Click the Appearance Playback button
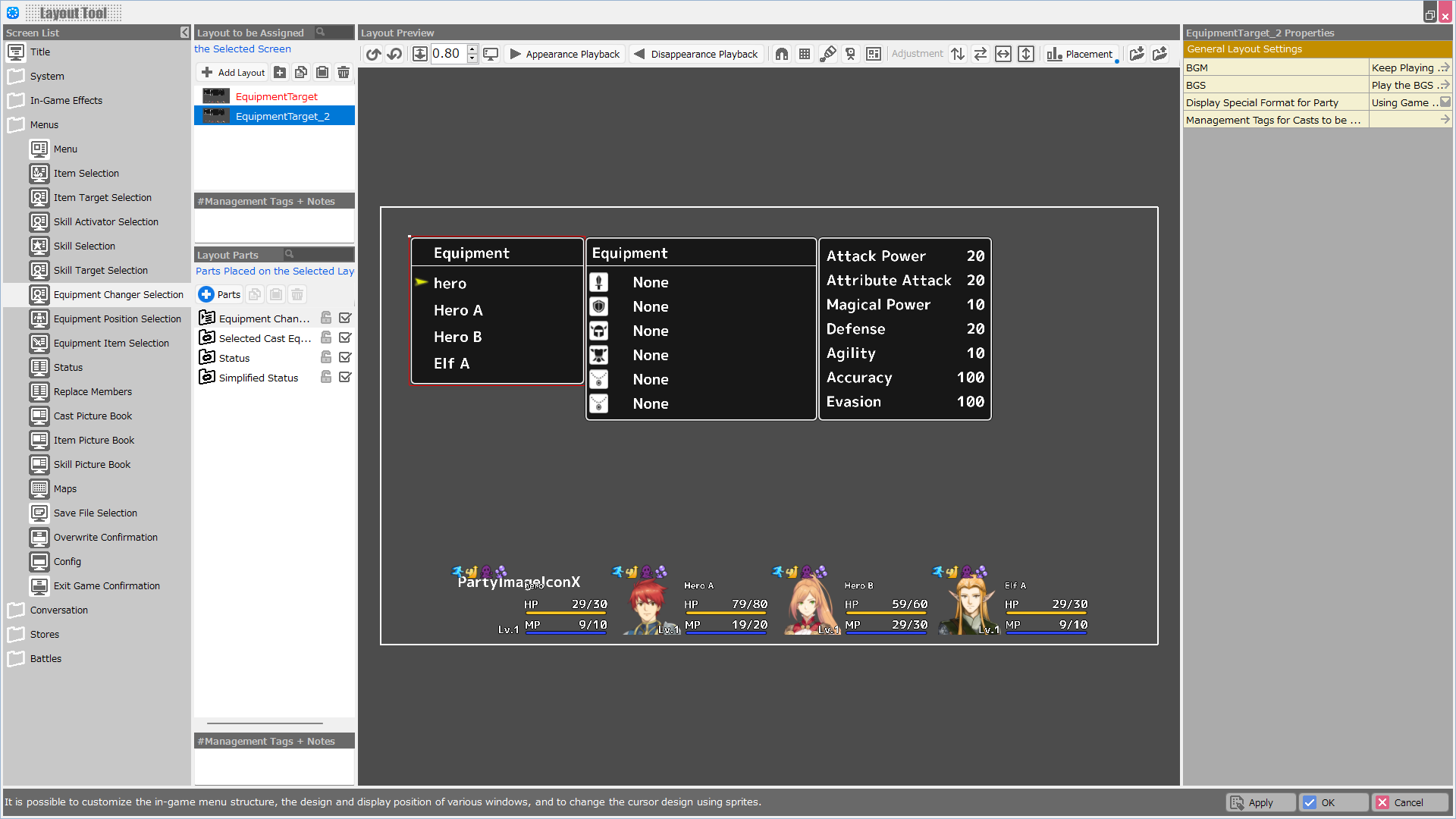The image size is (1456, 819). click(563, 53)
